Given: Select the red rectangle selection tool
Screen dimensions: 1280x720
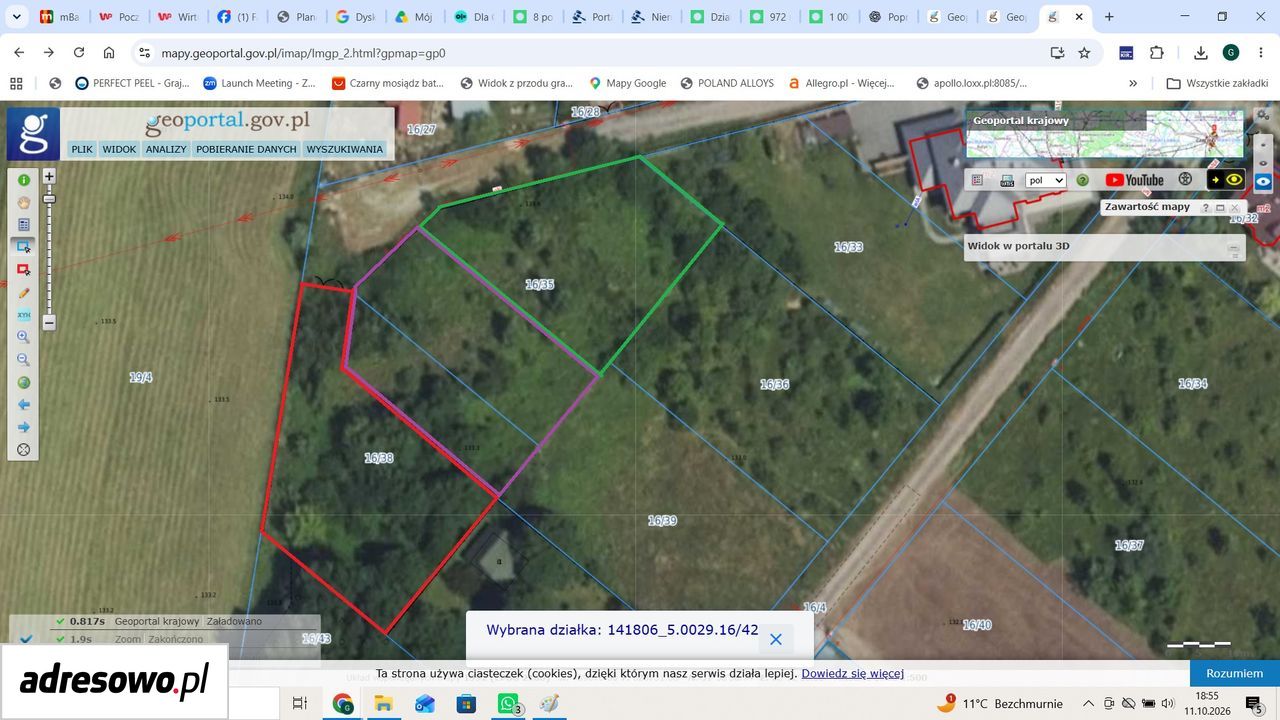Looking at the screenshot, I should tap(24, 270).
